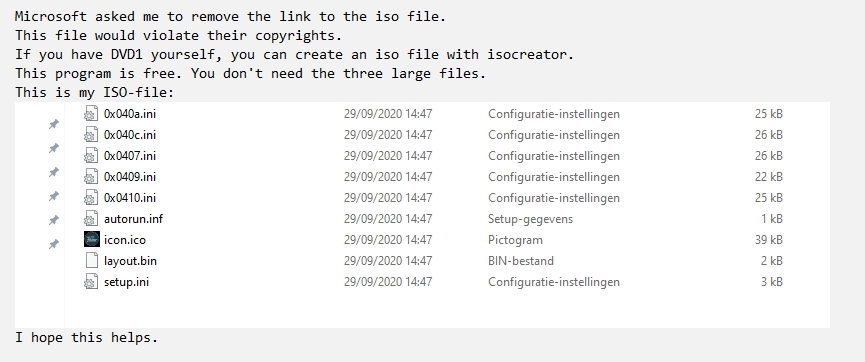Click the Pictogram type of icon.ico
The height and width of the screenshot is (362, 865).
click(x=515, y=240)
